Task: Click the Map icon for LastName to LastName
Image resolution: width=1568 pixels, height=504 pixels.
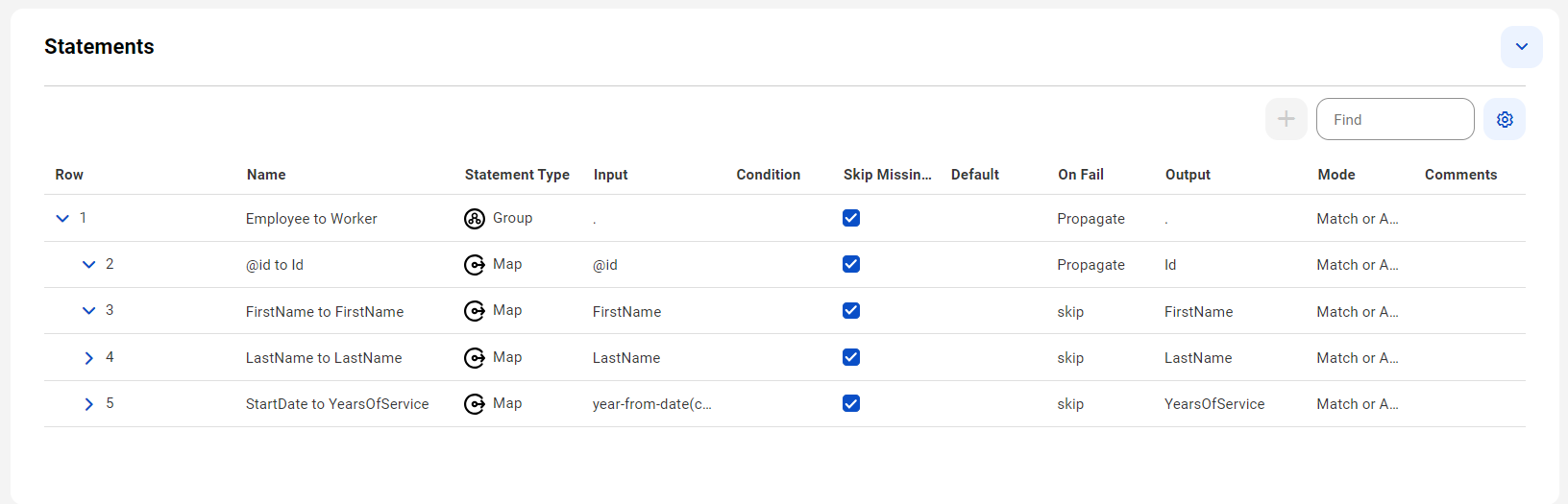Action: pos(475,358)
